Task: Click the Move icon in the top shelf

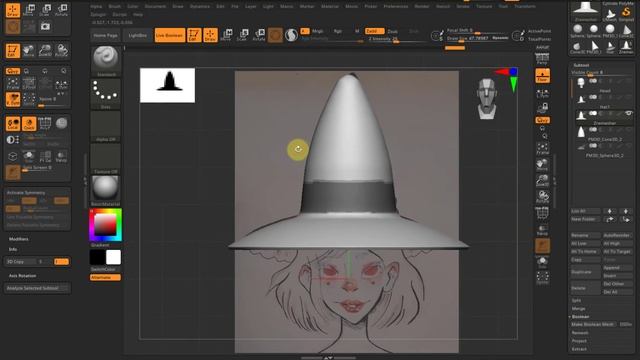Action: pos(226,35)
